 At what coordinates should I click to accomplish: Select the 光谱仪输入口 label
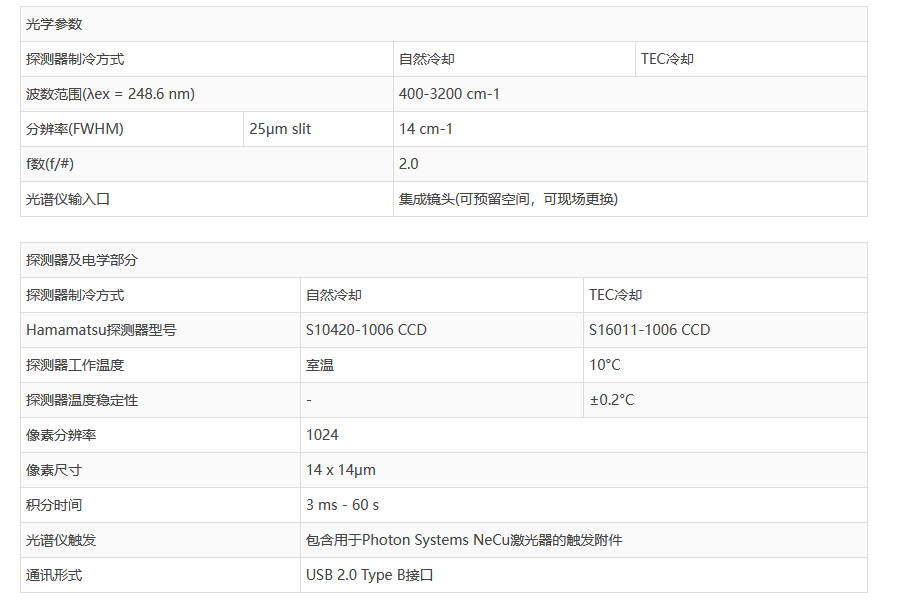68,199
